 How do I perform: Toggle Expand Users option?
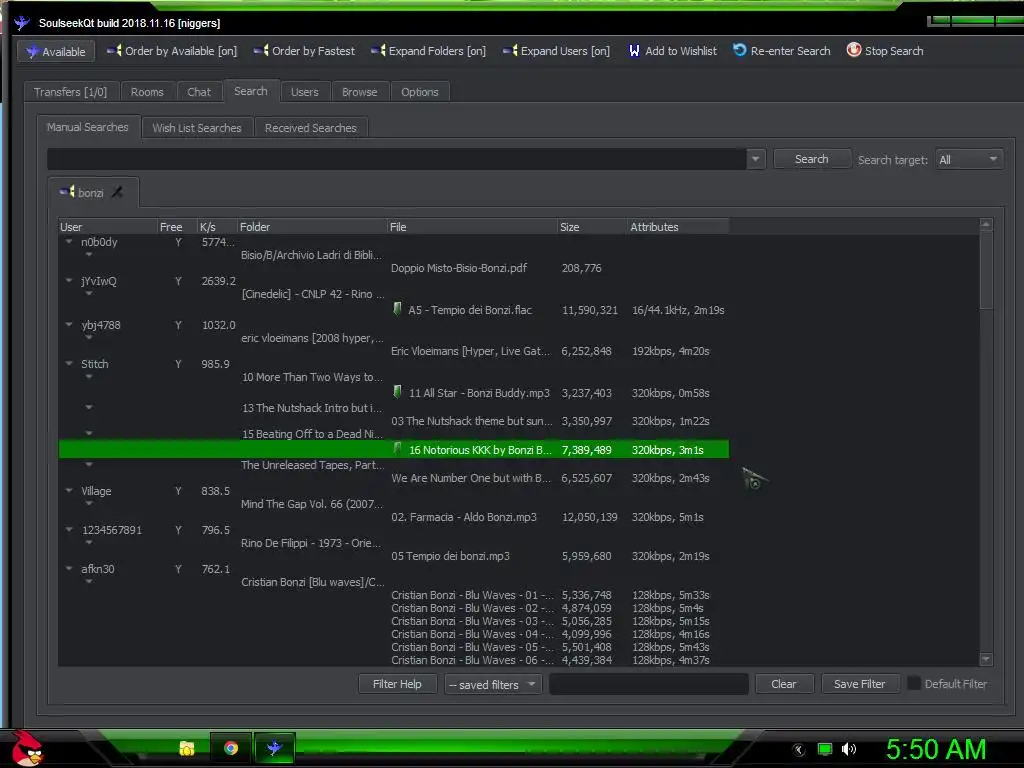[556, 51]
